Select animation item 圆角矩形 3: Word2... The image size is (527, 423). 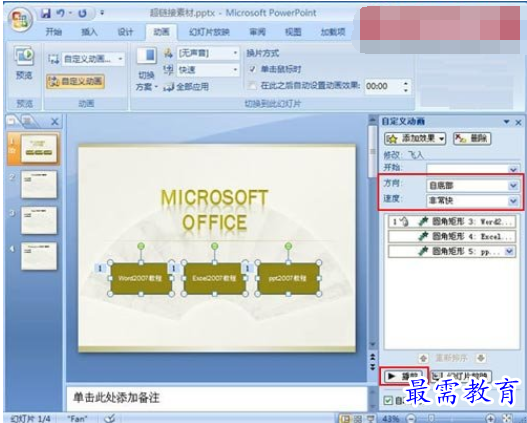point(452,222)
